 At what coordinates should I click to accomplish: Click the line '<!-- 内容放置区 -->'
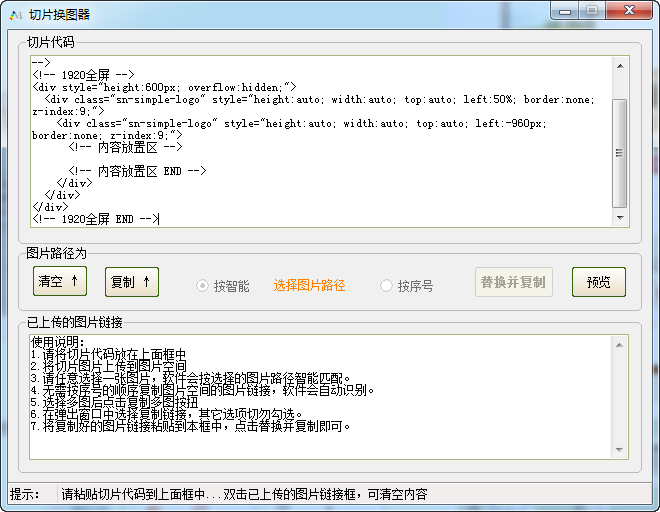tap(125, 147)
